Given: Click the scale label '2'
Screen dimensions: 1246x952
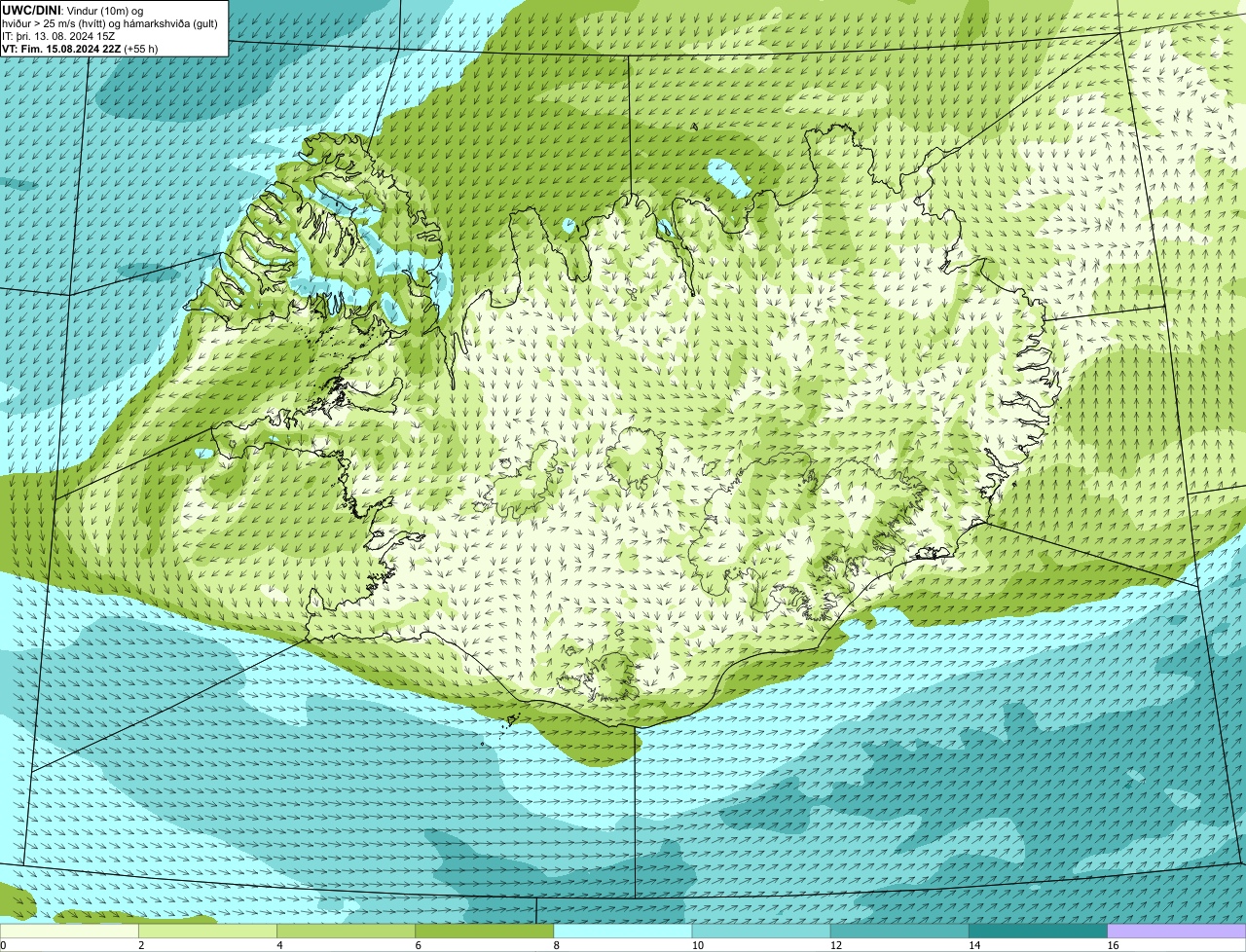Looking at the screenshot, I should tap(141, 945).
